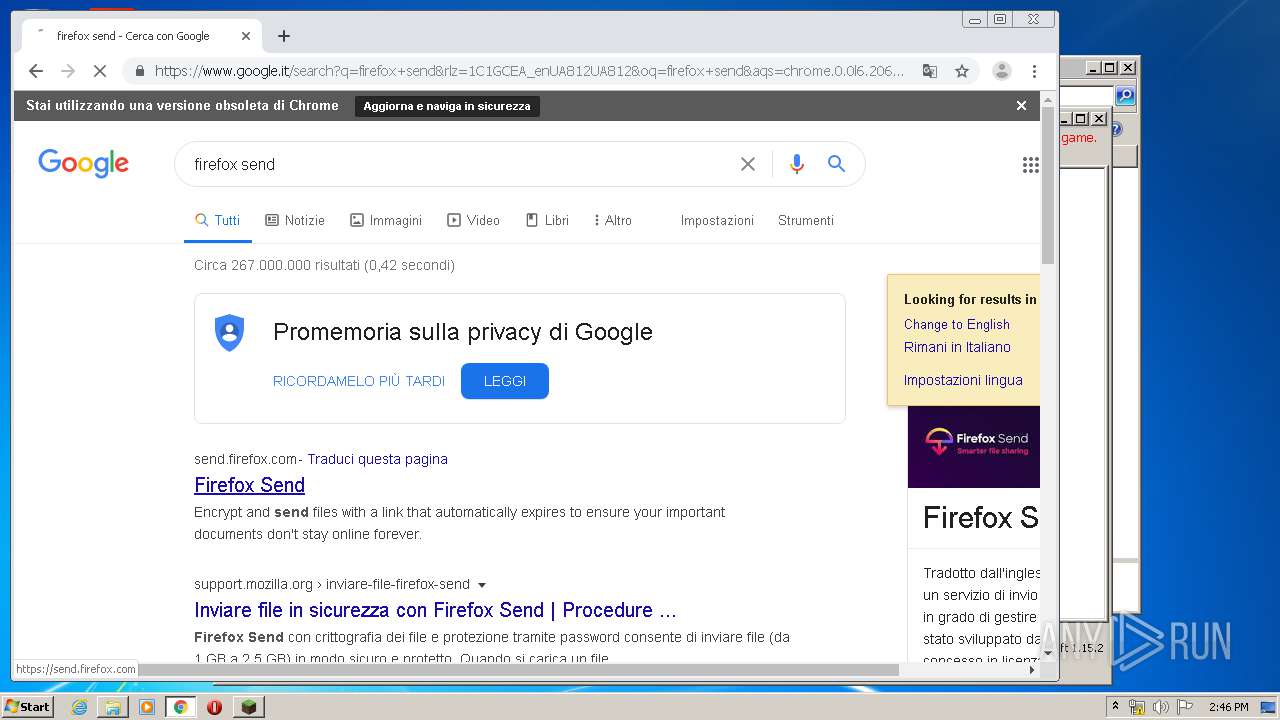The width and height of the screenshot is (1280, 720).
Task: Select the Tutti results tab
Action: coord(217,220)
